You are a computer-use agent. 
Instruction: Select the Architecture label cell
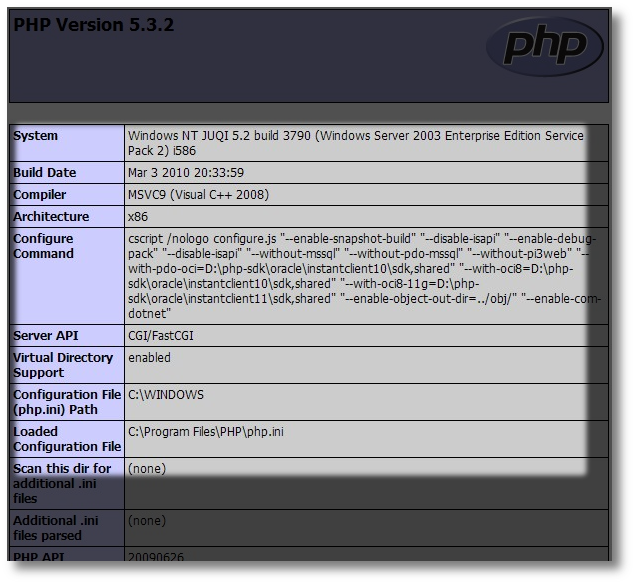point(51,217)
